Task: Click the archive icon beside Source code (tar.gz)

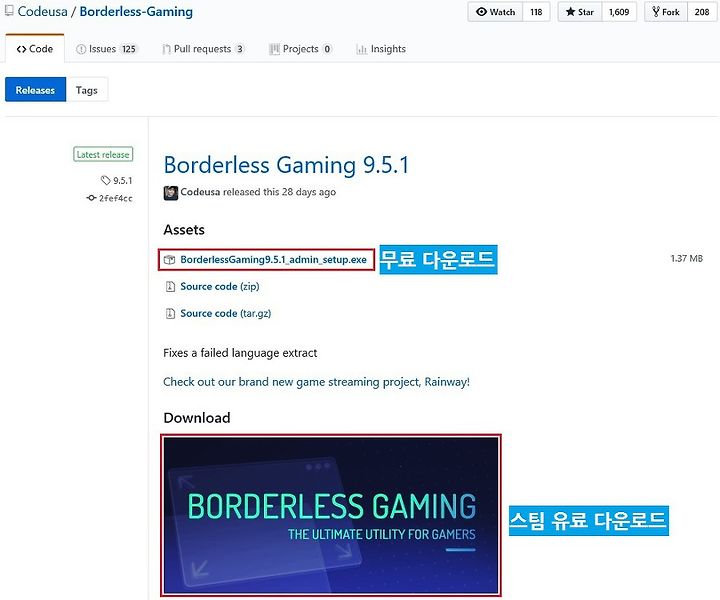Action: pos(170,314)
